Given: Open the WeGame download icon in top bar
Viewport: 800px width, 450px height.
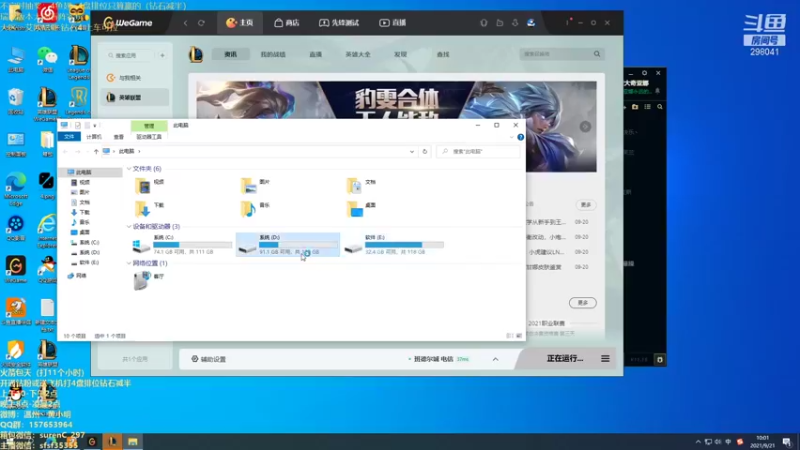Looking at the screenshot, I should coord(515,23).
